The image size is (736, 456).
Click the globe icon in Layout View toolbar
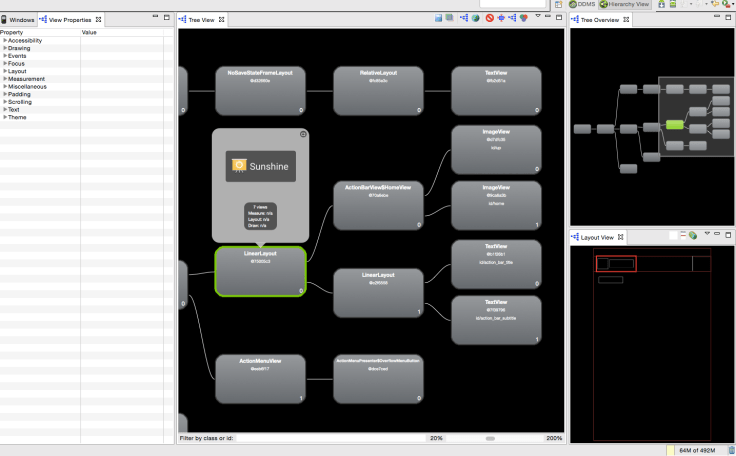click(693, 236)
